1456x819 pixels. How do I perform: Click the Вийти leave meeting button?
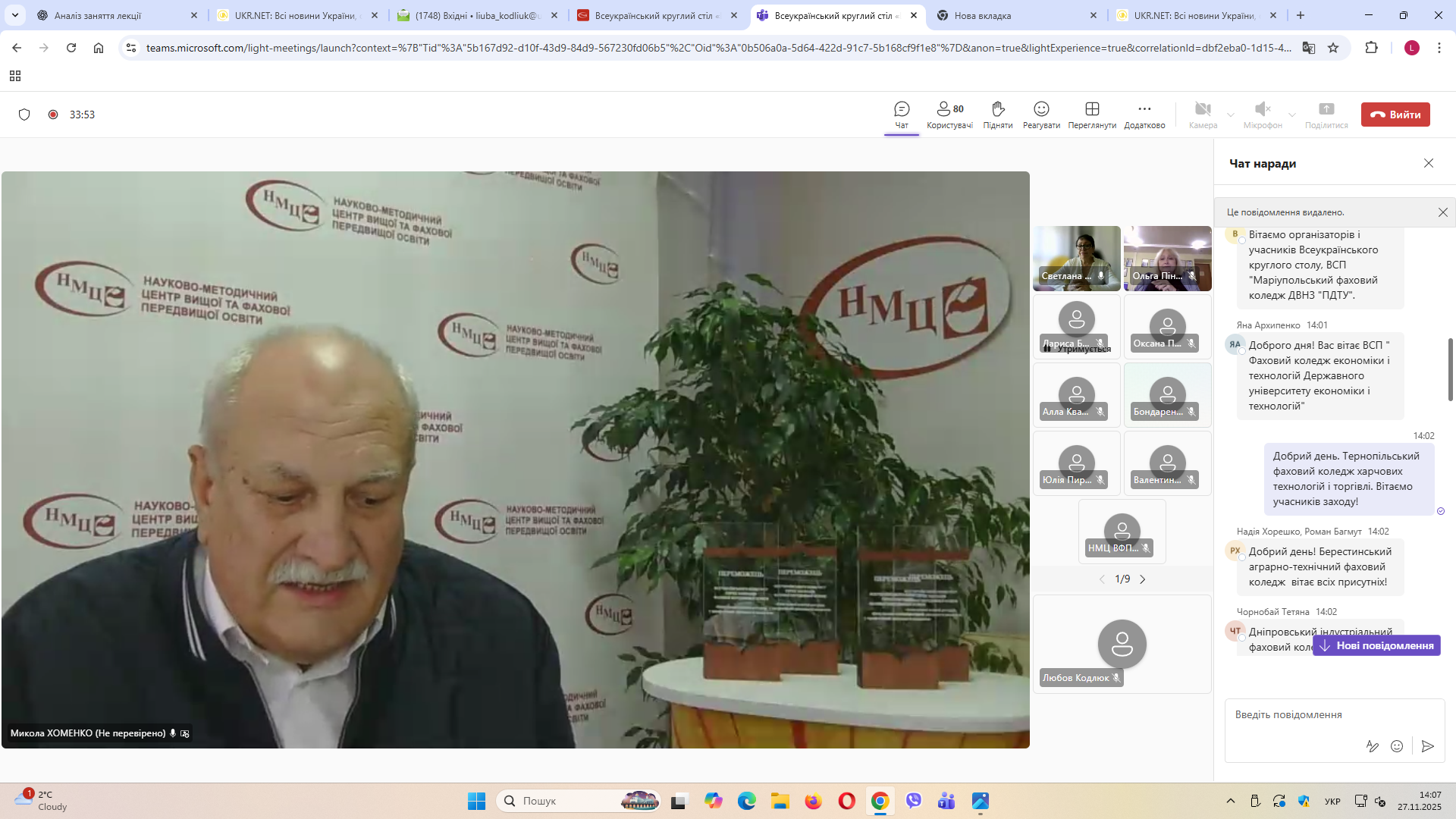[1395, 115]
